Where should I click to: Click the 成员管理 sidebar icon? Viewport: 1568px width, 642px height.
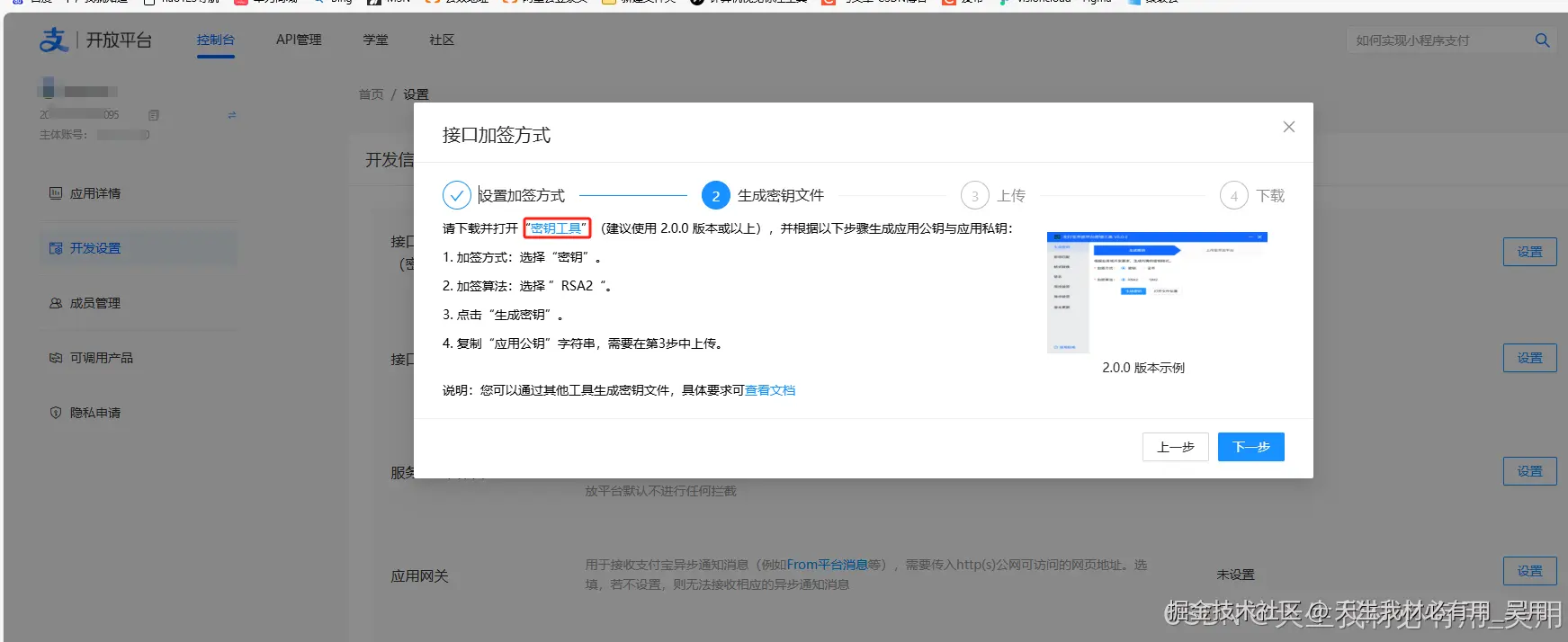pyautogui.click(x=56, y=303)
